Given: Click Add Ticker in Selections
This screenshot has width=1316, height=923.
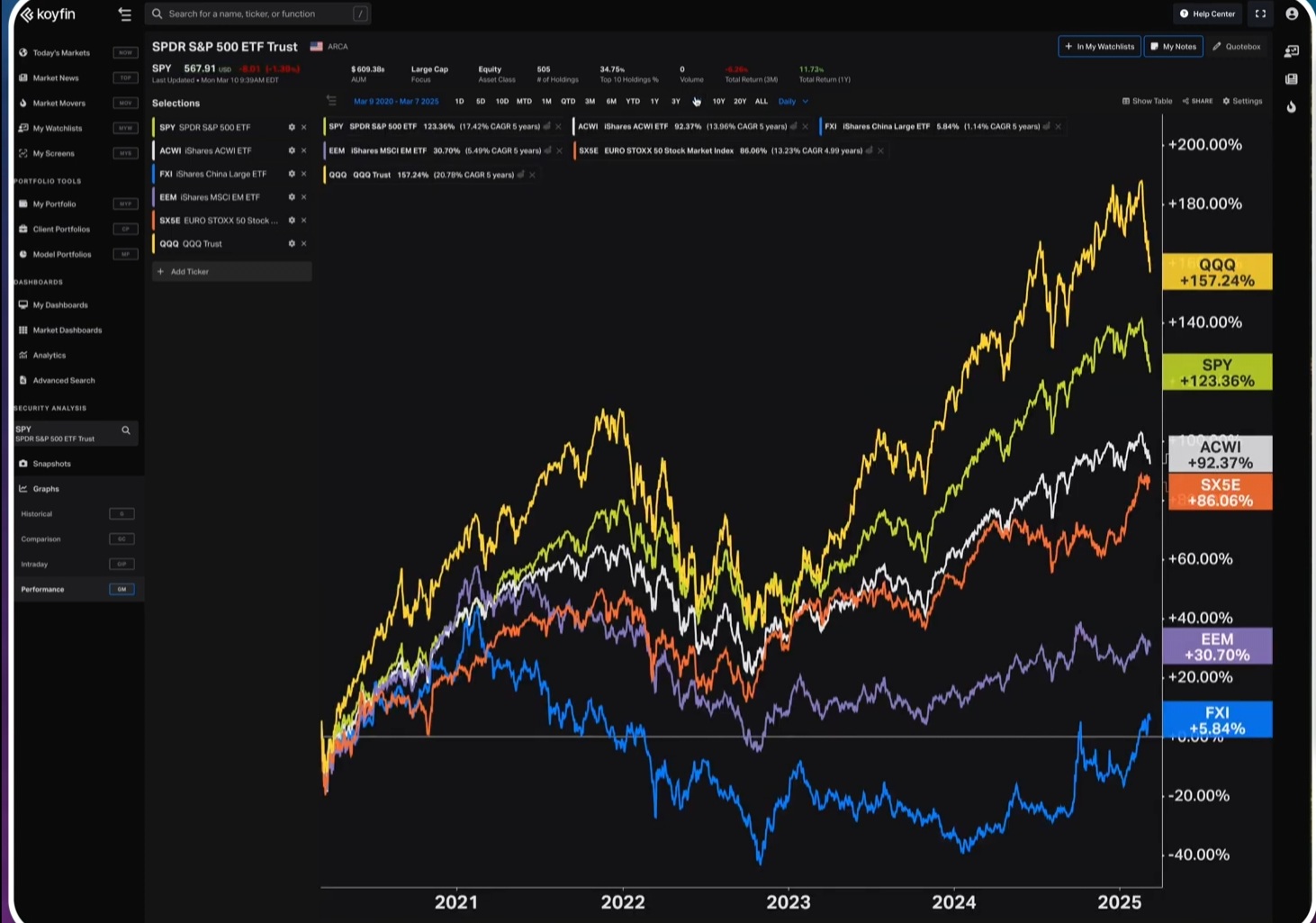Looking at the screenshot, I should coord(232,271).
